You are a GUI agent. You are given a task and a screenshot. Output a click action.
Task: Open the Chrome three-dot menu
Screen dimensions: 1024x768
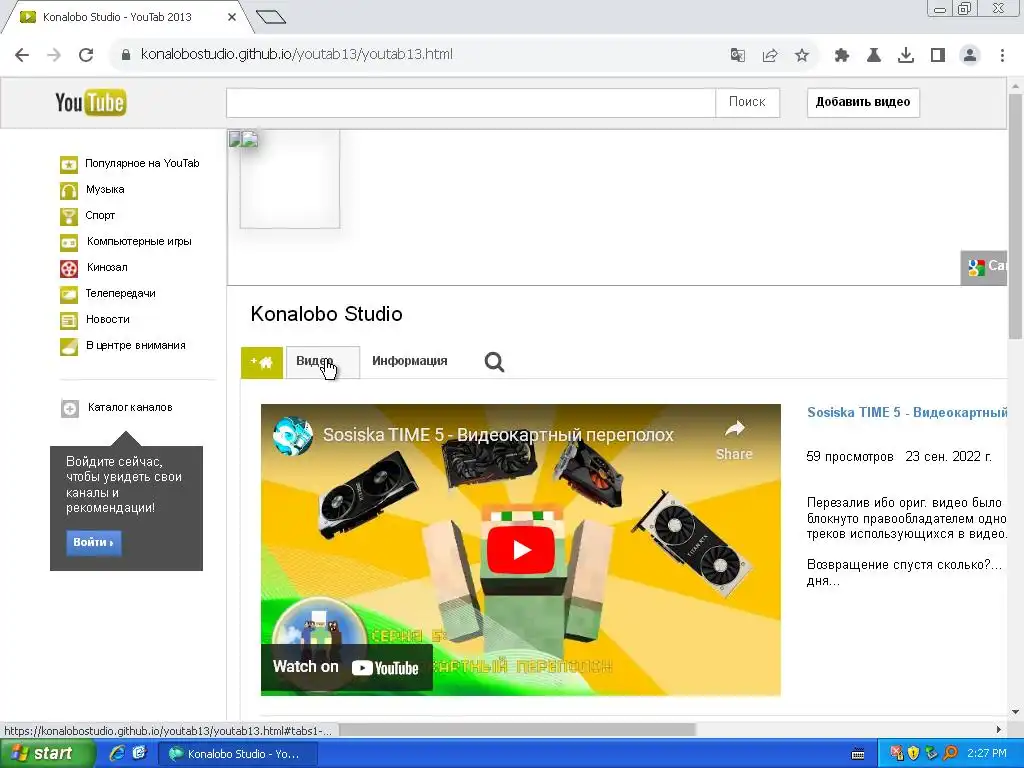(x=1002, y=56)
